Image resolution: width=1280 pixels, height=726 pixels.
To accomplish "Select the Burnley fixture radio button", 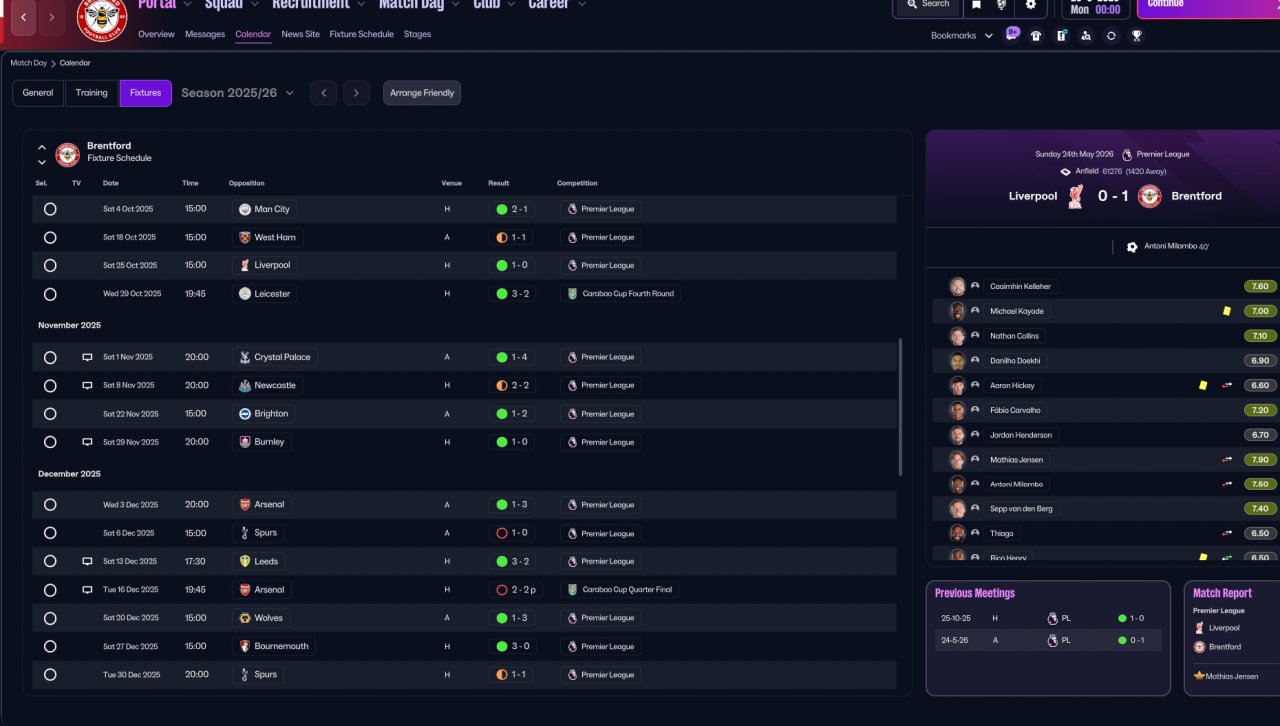I will (x=50, y=442).
